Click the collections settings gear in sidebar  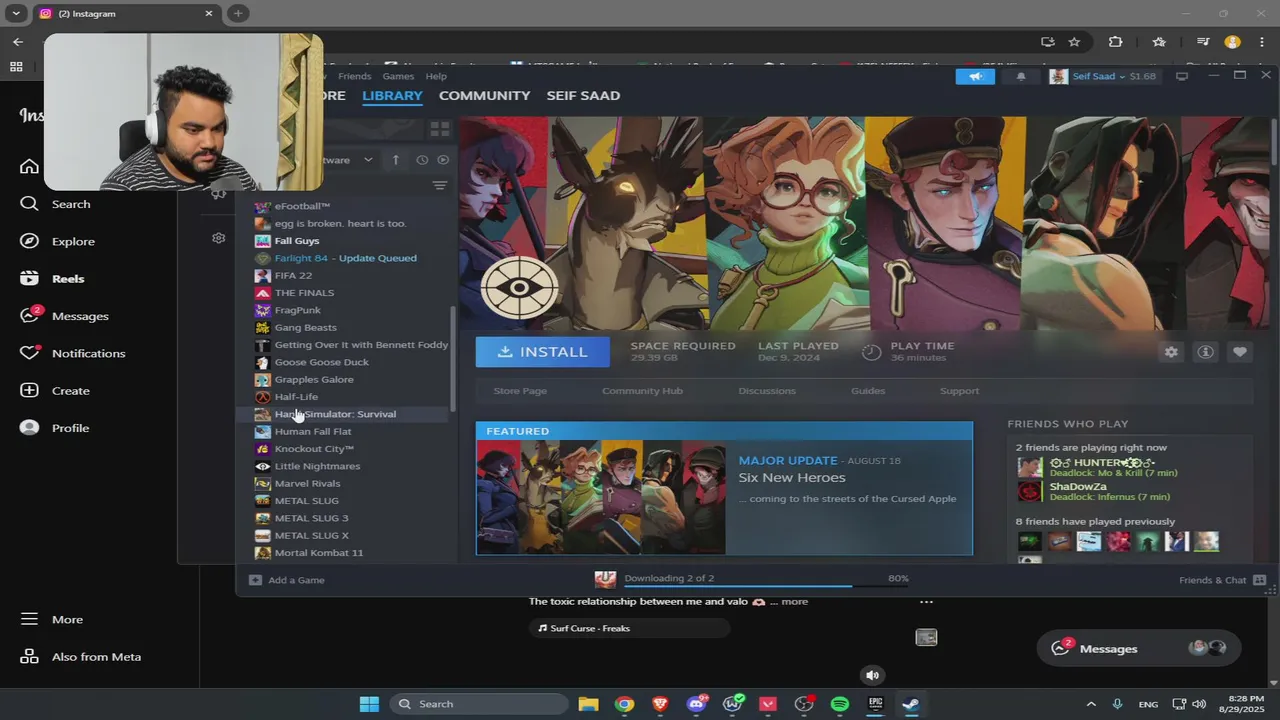218,238
